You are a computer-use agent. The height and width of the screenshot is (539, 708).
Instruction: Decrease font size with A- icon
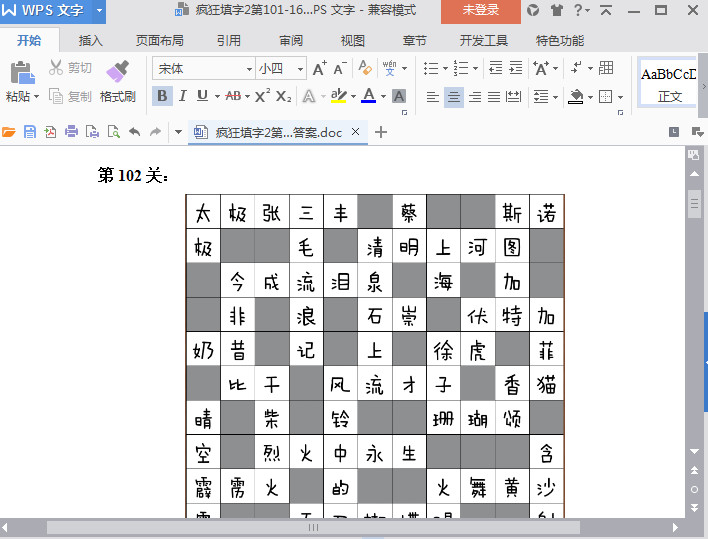[x=340, y=69]
